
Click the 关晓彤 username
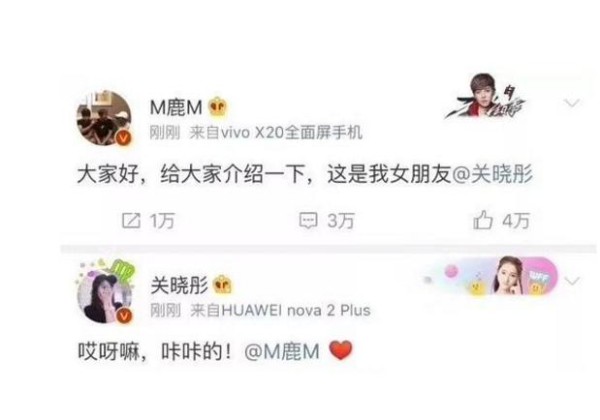coord(179,285)
